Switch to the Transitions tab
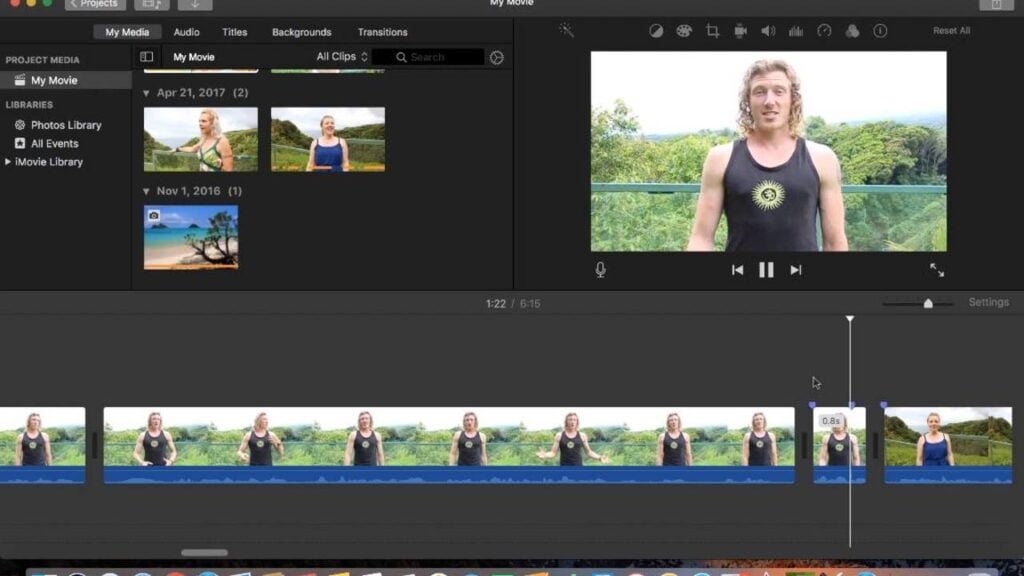The image size is (1024, 576). click(382, 32)
